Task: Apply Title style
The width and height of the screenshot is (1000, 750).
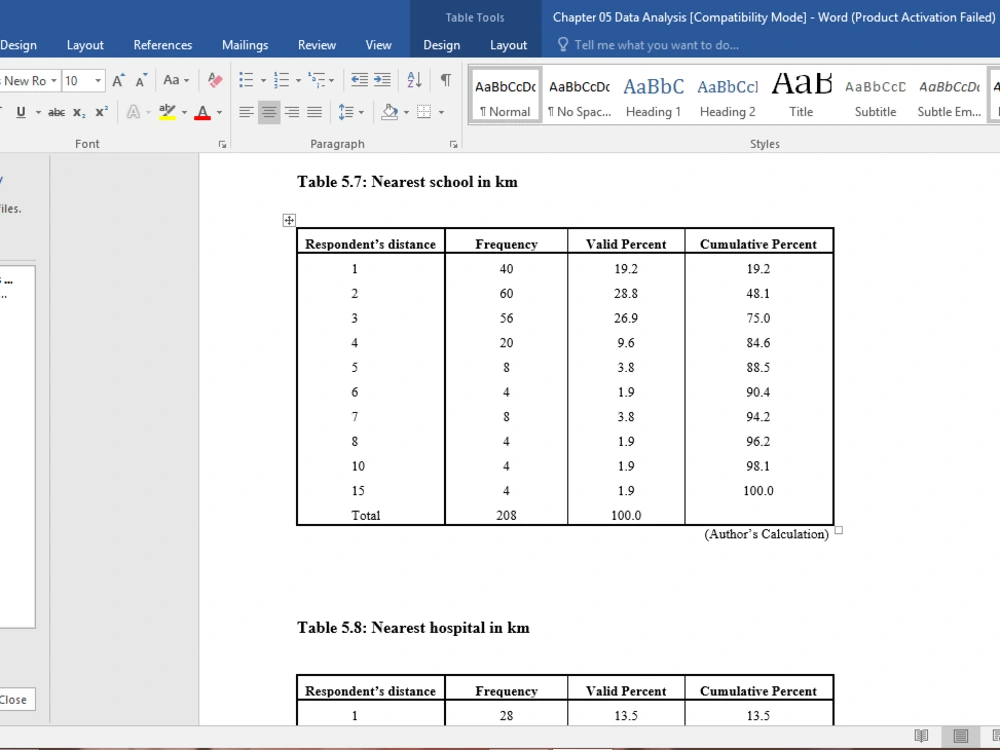Action: (801, 95)
